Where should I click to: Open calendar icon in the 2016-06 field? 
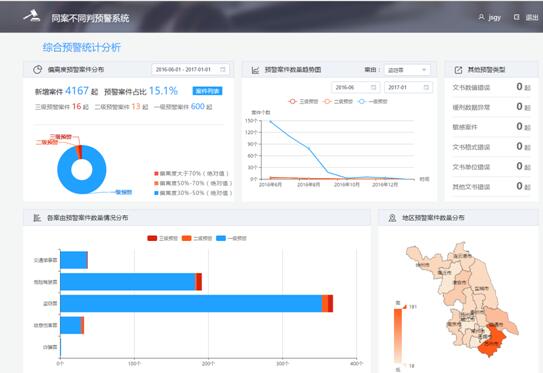point(373,87)
